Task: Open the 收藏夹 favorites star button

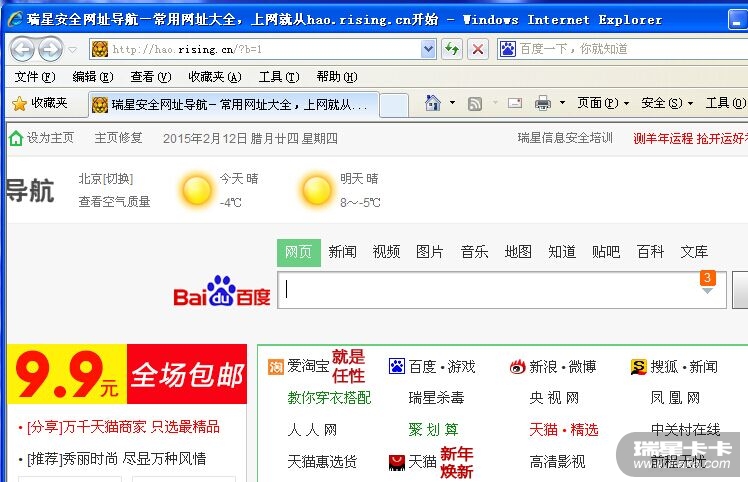Action: tap(40, 103)
